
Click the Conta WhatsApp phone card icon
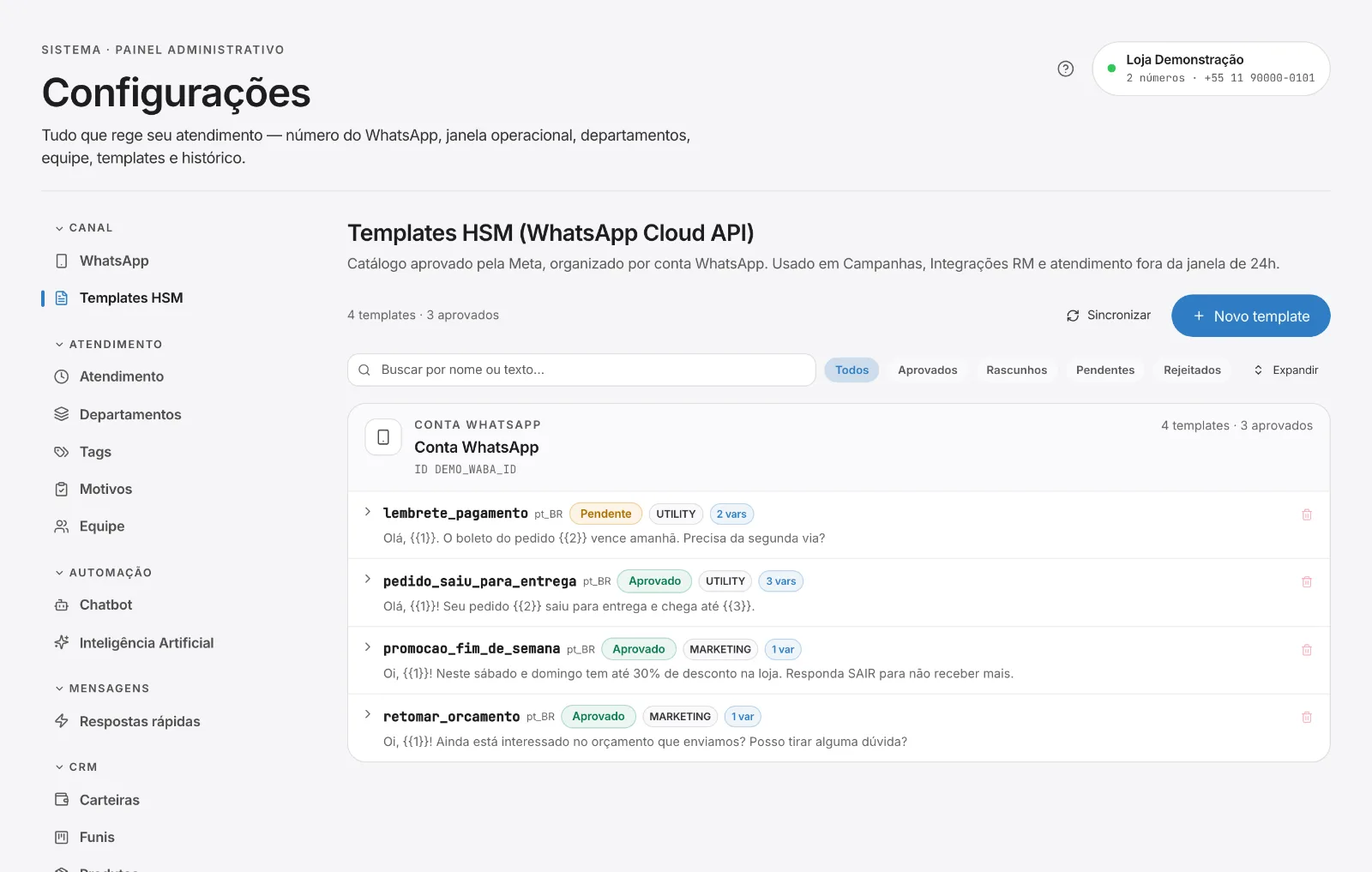point(383,436)
